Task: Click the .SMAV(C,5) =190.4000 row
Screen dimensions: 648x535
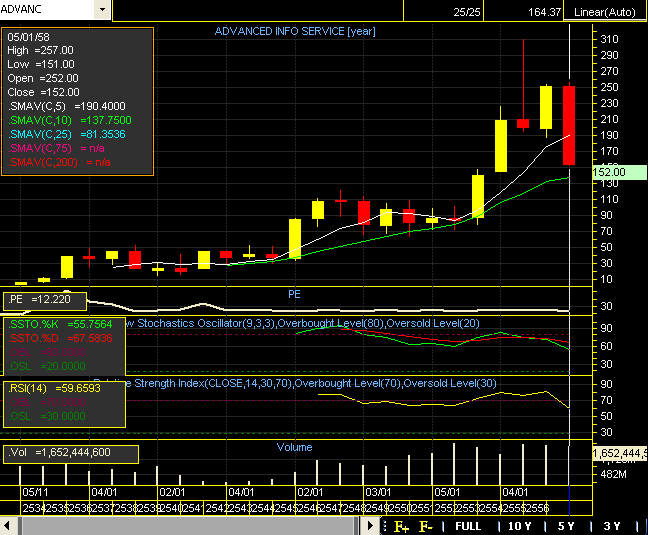Action: 67,106
